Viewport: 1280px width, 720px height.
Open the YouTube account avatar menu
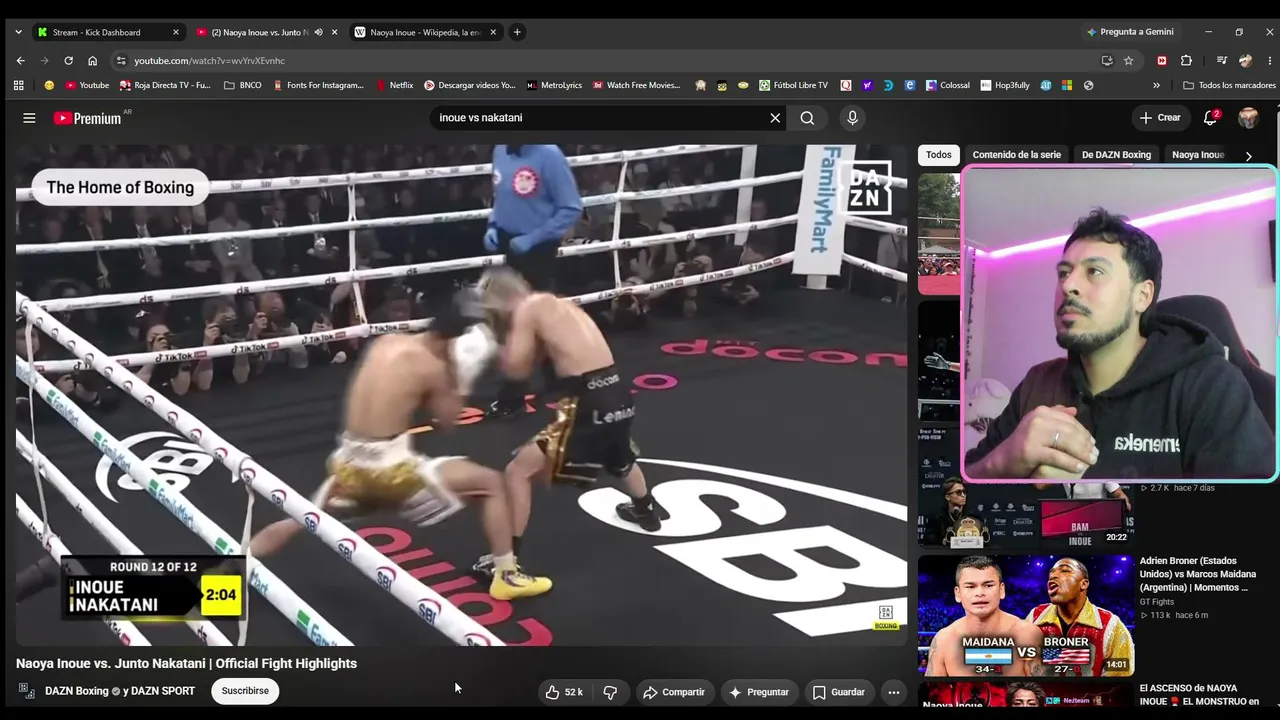pos(1248,118)
